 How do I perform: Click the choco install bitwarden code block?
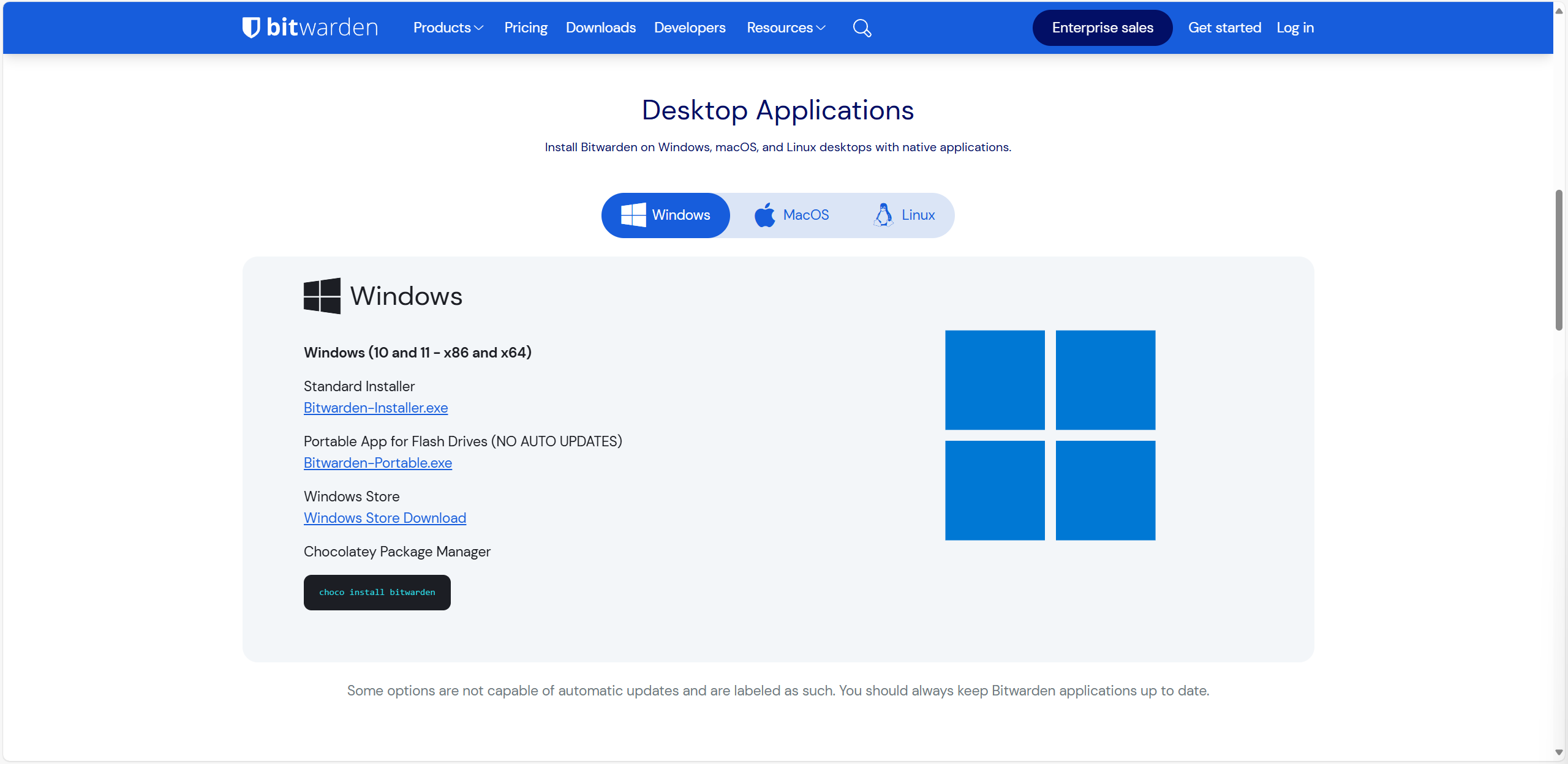[377, 593]
